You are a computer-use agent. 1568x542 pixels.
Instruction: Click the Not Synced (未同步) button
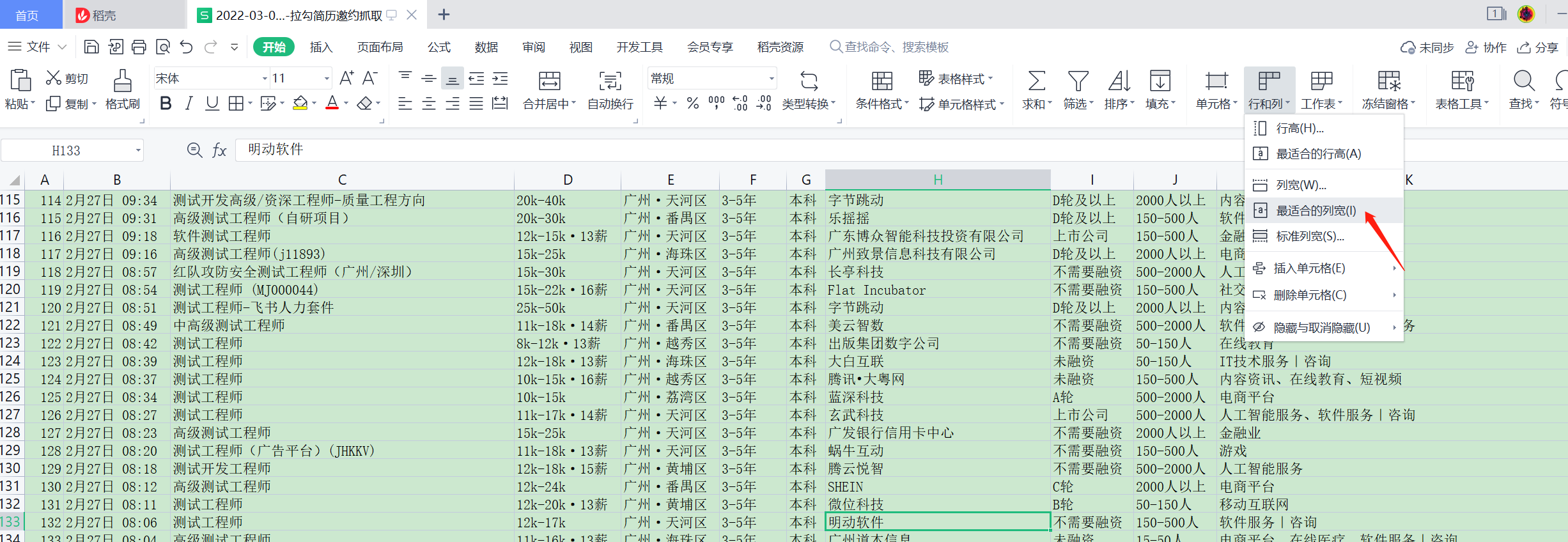pos(1427,47)
